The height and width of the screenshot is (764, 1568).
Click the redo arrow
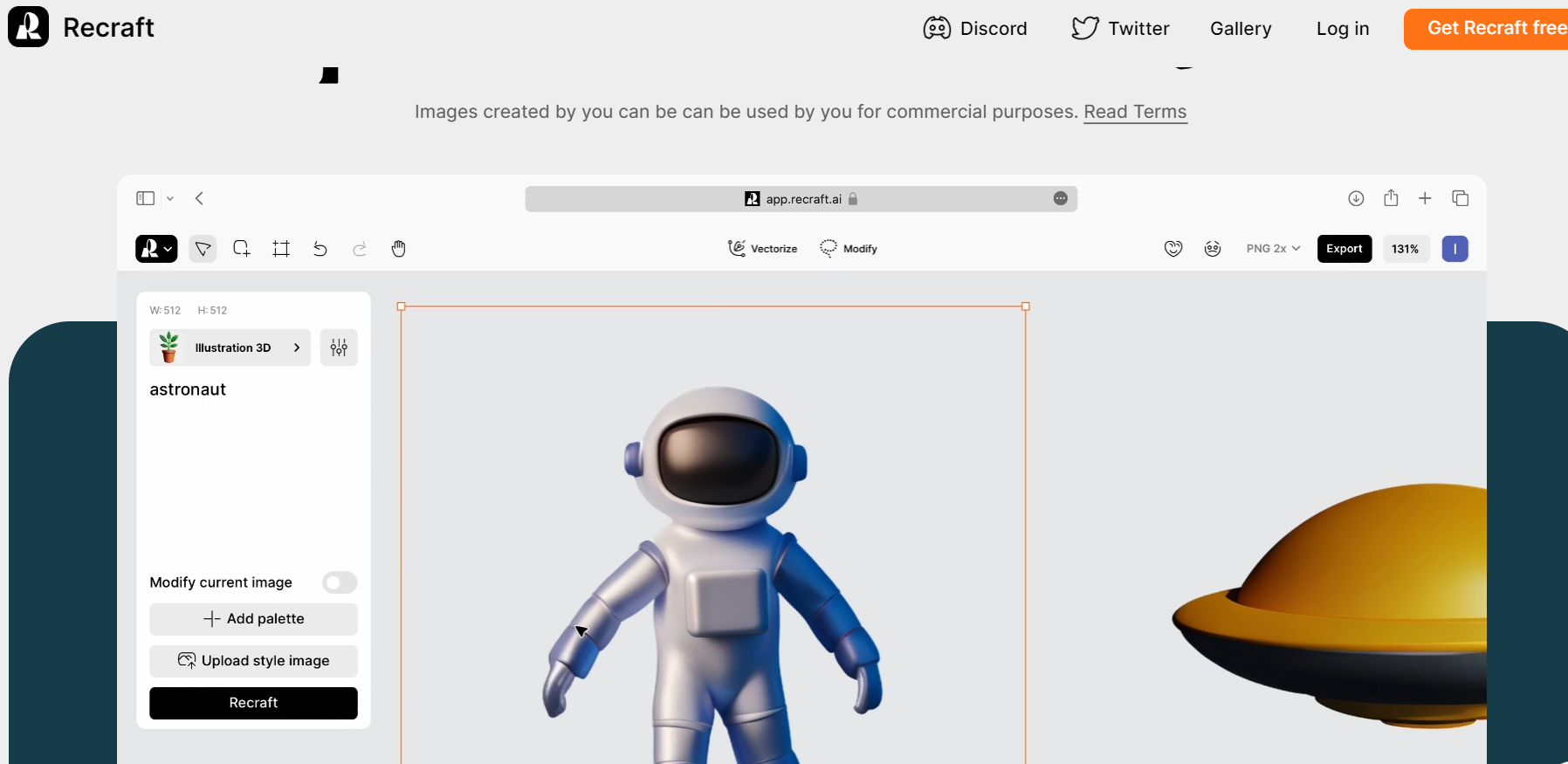point(360,249)
